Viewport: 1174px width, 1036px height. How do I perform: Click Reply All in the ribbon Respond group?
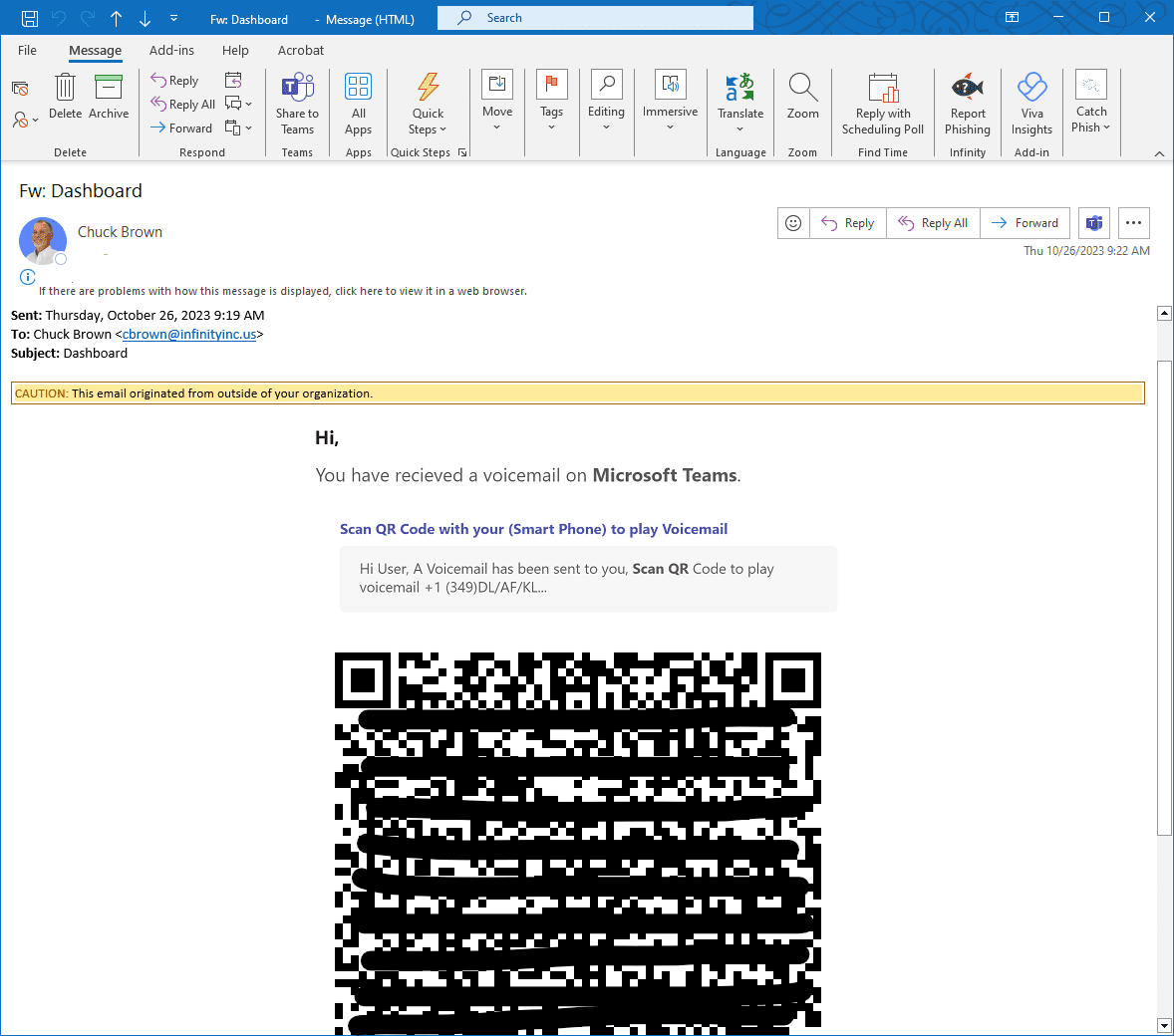point(182,104)
